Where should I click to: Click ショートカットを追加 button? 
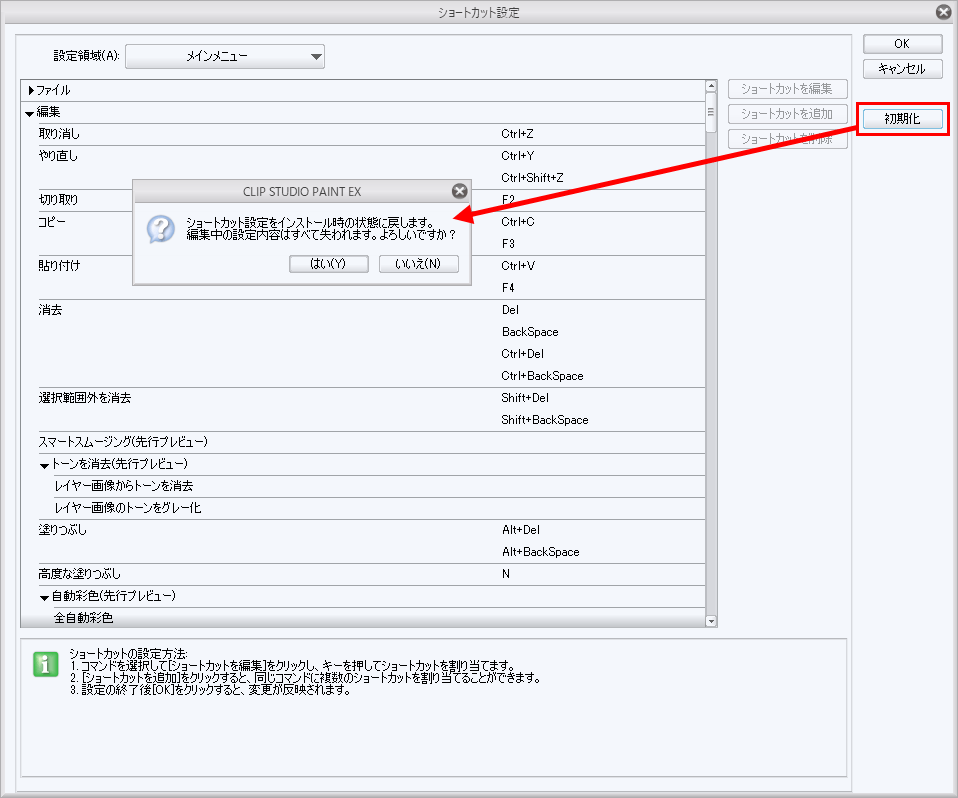point(788,114)
